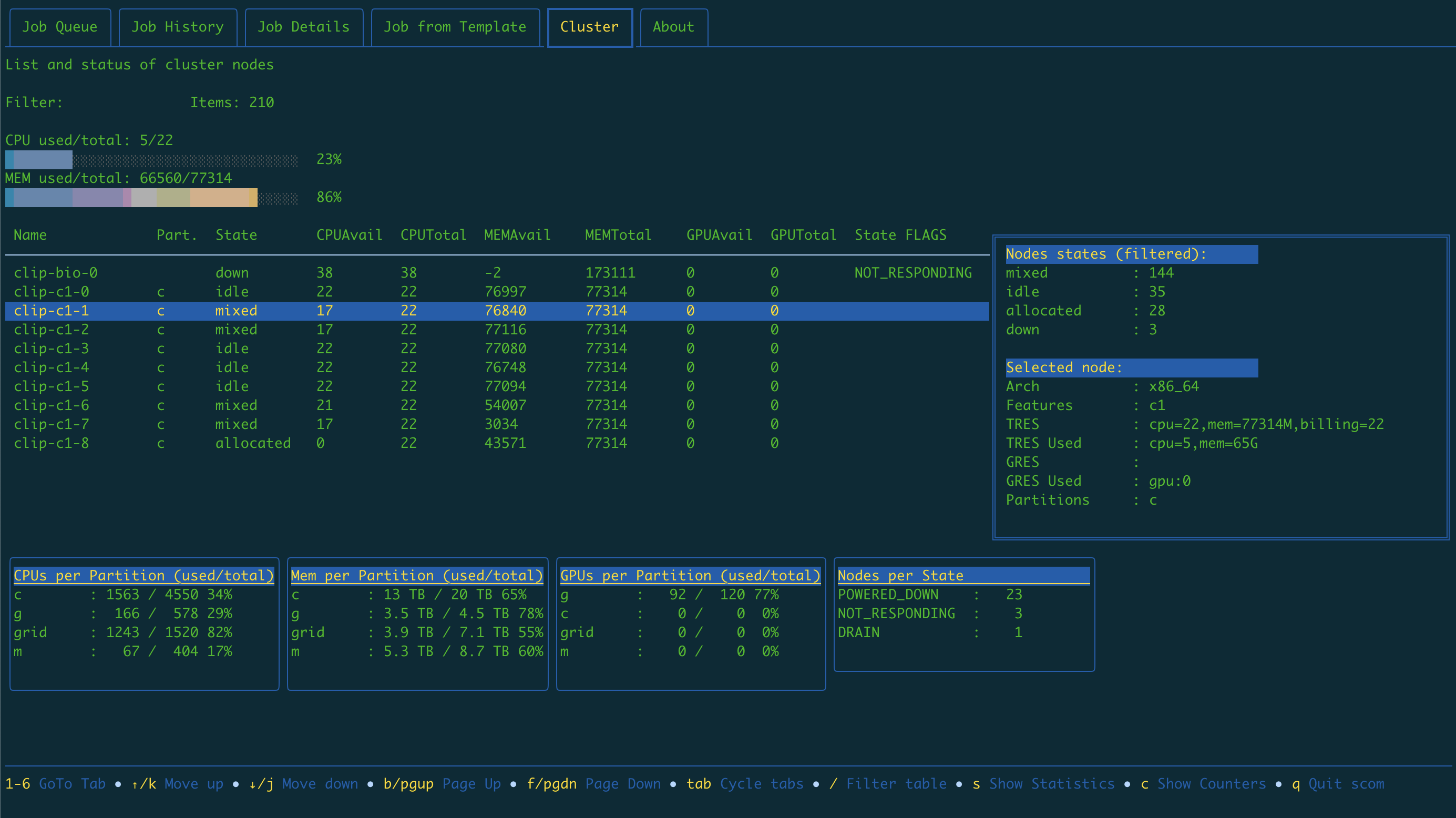Select the clip-c1-6 node row
The height and width of the screenshot is (818, 1456).
[x=51, y=405]
